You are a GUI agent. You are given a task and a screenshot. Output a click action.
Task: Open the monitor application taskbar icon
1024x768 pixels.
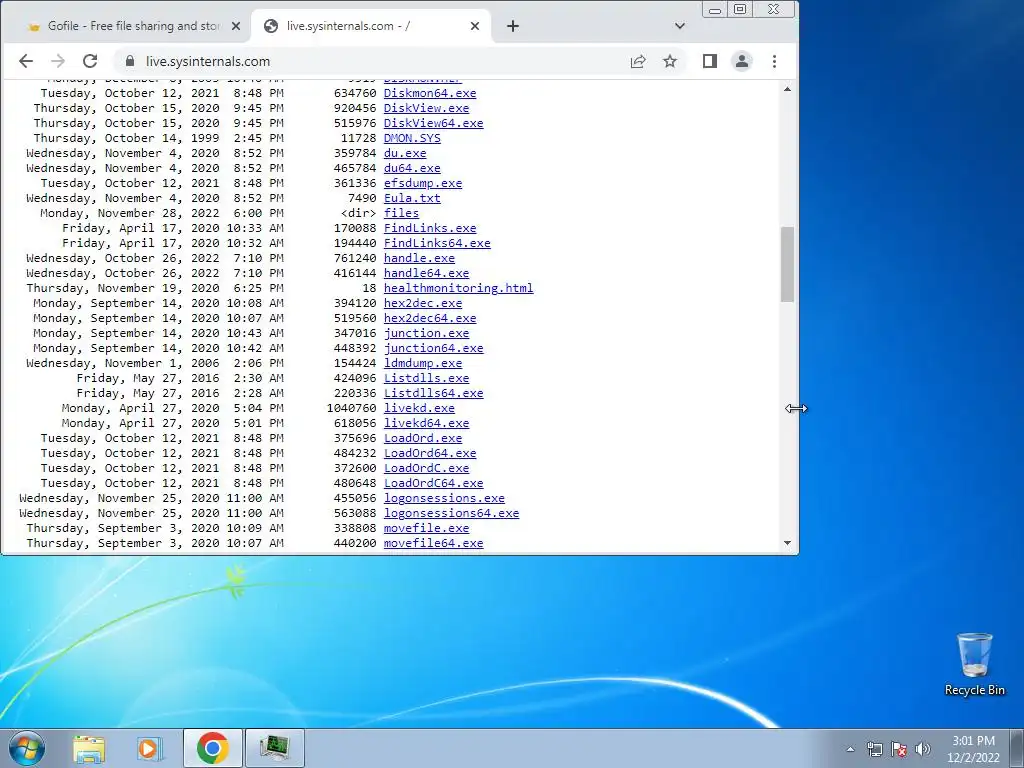click(274, 748)
